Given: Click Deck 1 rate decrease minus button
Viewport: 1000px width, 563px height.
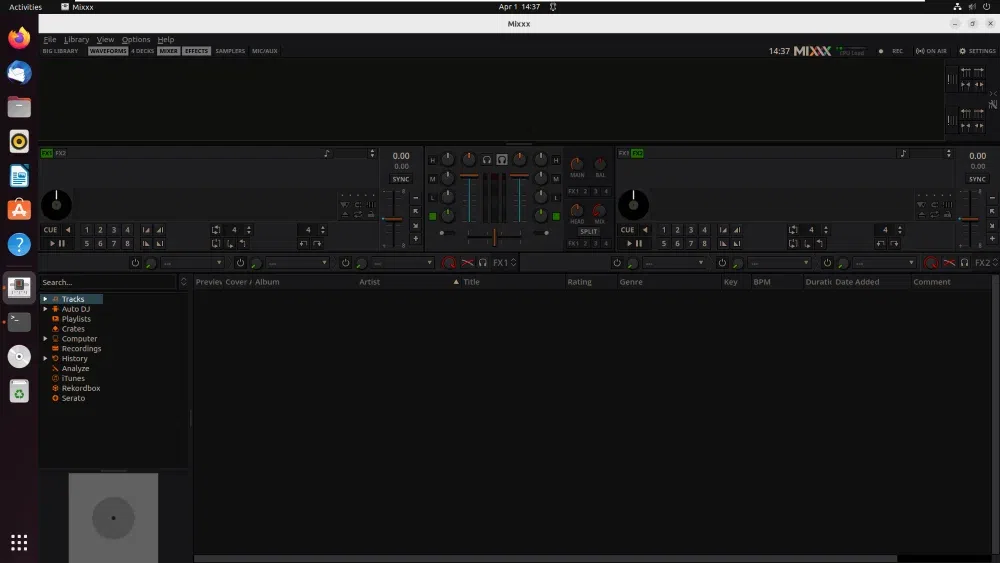Looking at the screenshot, I should [x=416, y=198].
